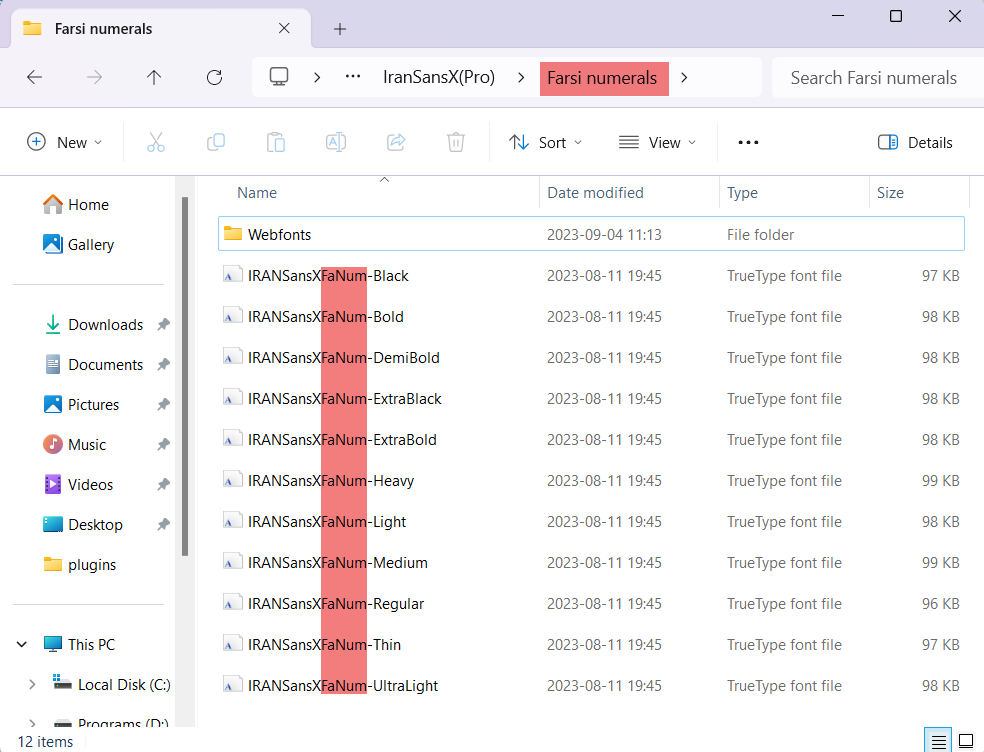Select the Webfonts folder
Viewport: 984px width, 752px height.
(591, 234)
